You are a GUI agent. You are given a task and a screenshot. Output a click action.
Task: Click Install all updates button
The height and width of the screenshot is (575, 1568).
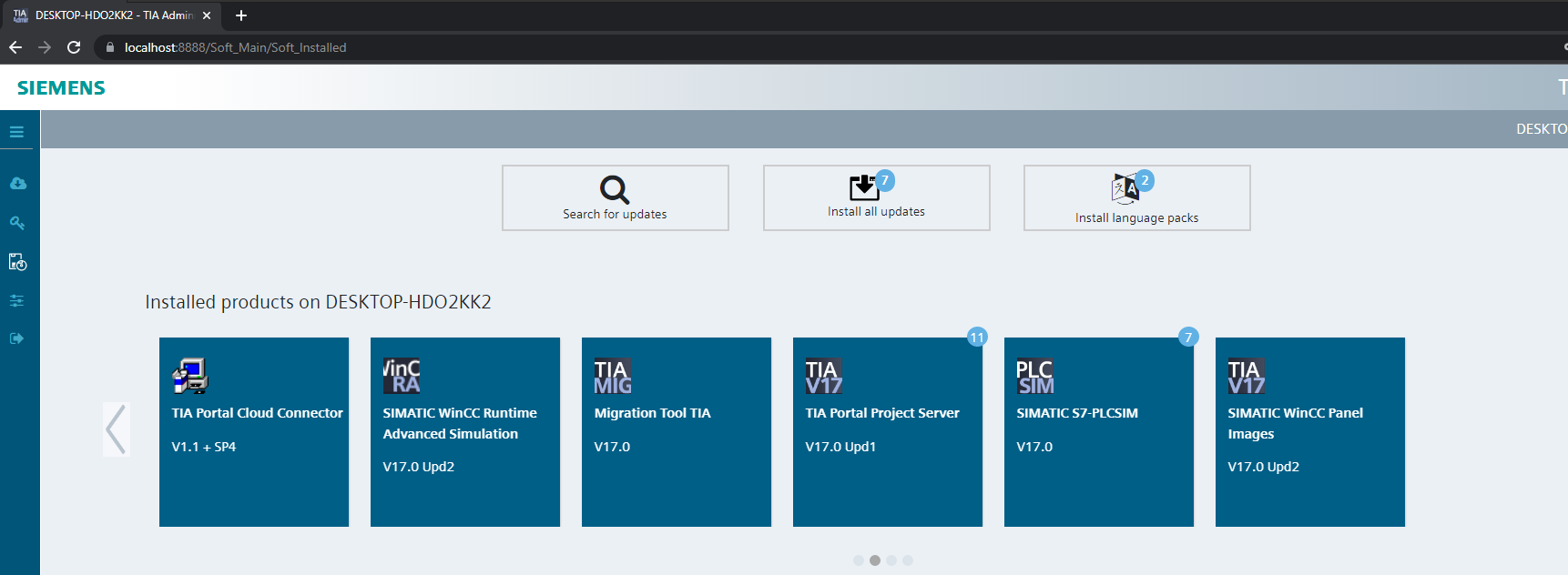876,198
